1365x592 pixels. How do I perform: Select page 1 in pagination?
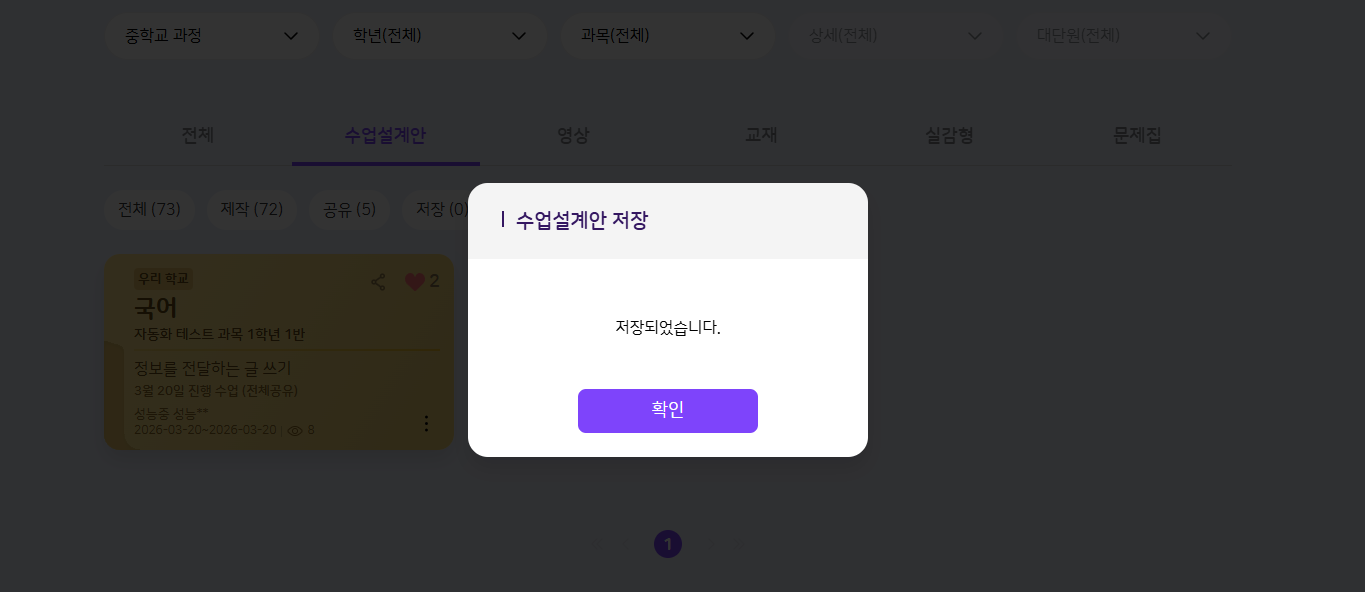coord(668,544)
